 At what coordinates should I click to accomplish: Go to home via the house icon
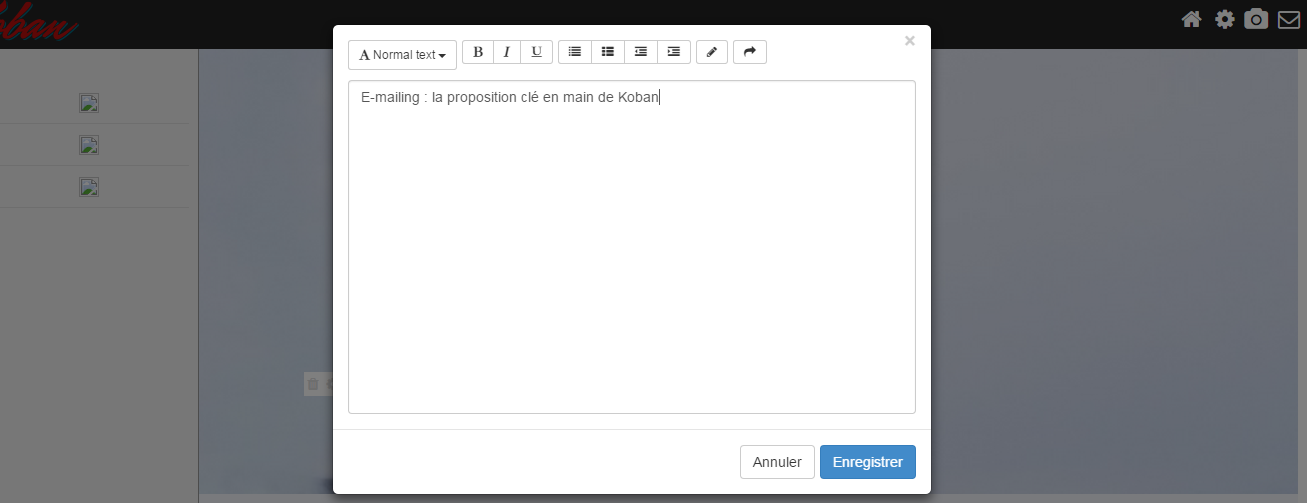[1191, 19]
